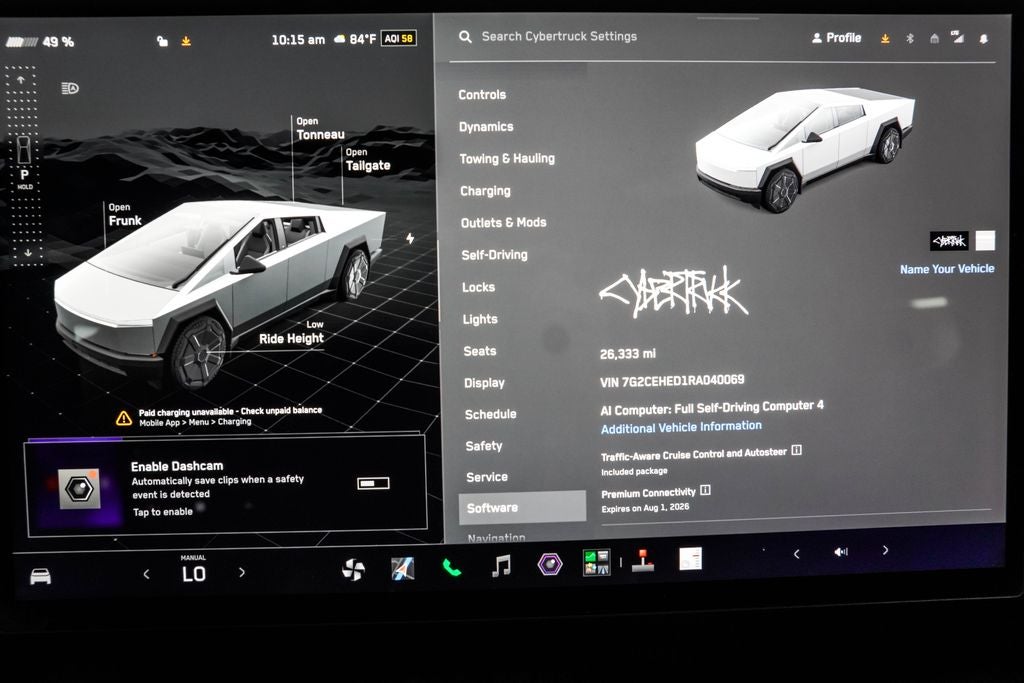
Task: Click the Name Your Vehicle link
Action: point(947,268)
